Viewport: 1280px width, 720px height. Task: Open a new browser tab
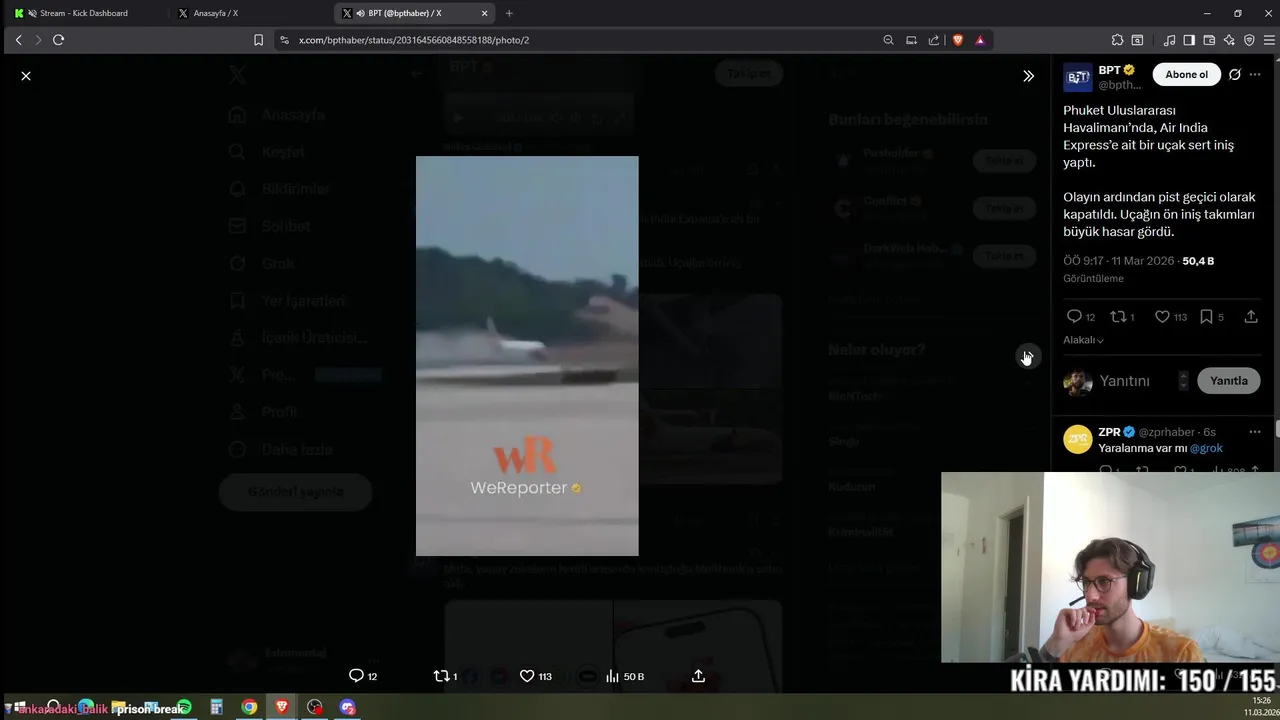click(x=509, y=13)
